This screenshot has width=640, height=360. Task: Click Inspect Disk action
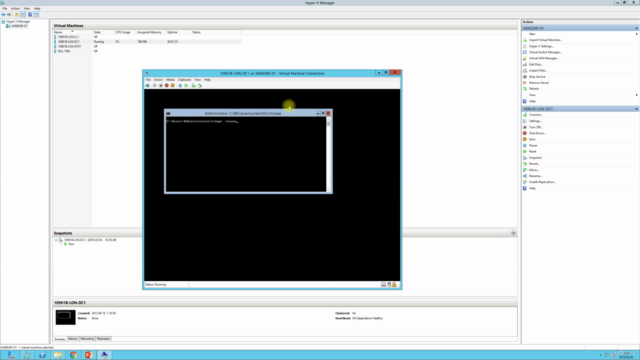538,71
